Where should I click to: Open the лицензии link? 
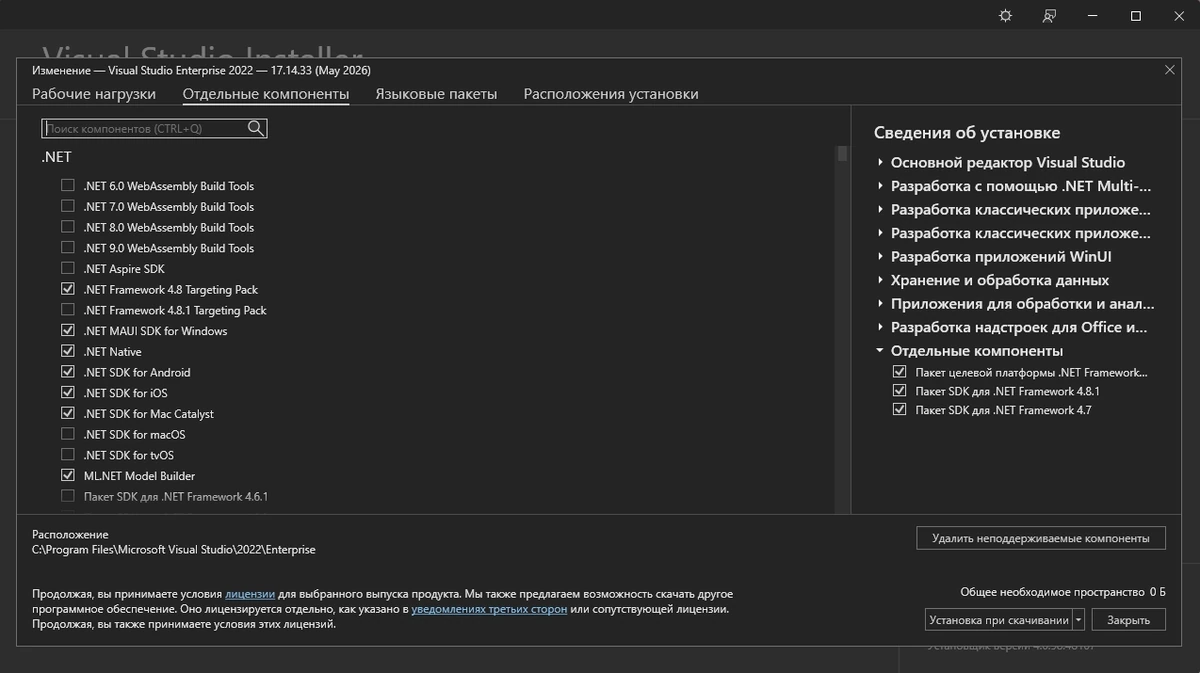[x=250, y=593]
